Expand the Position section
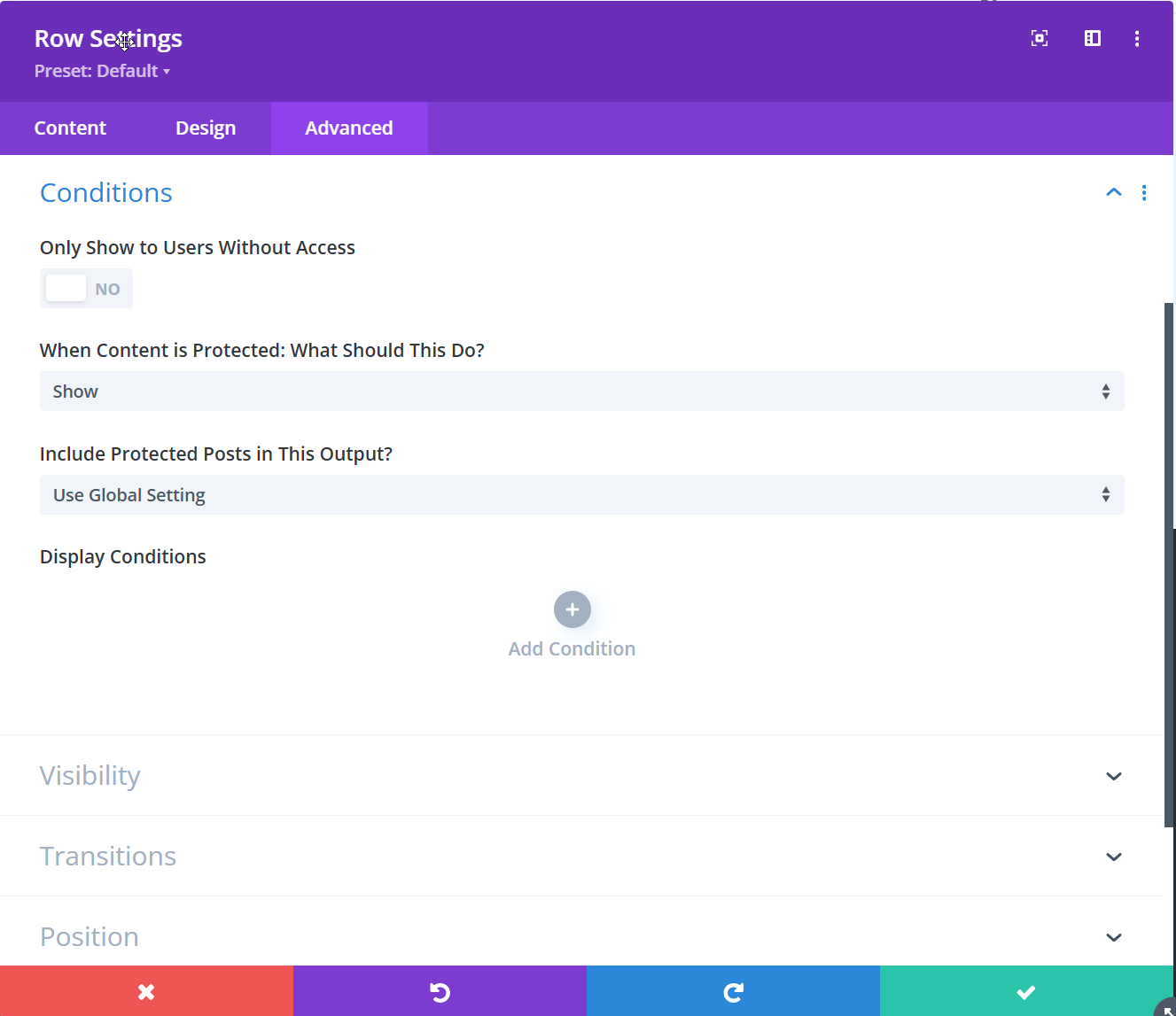The width and height of the screenshot is (1176, 1016). [1114, 937]
